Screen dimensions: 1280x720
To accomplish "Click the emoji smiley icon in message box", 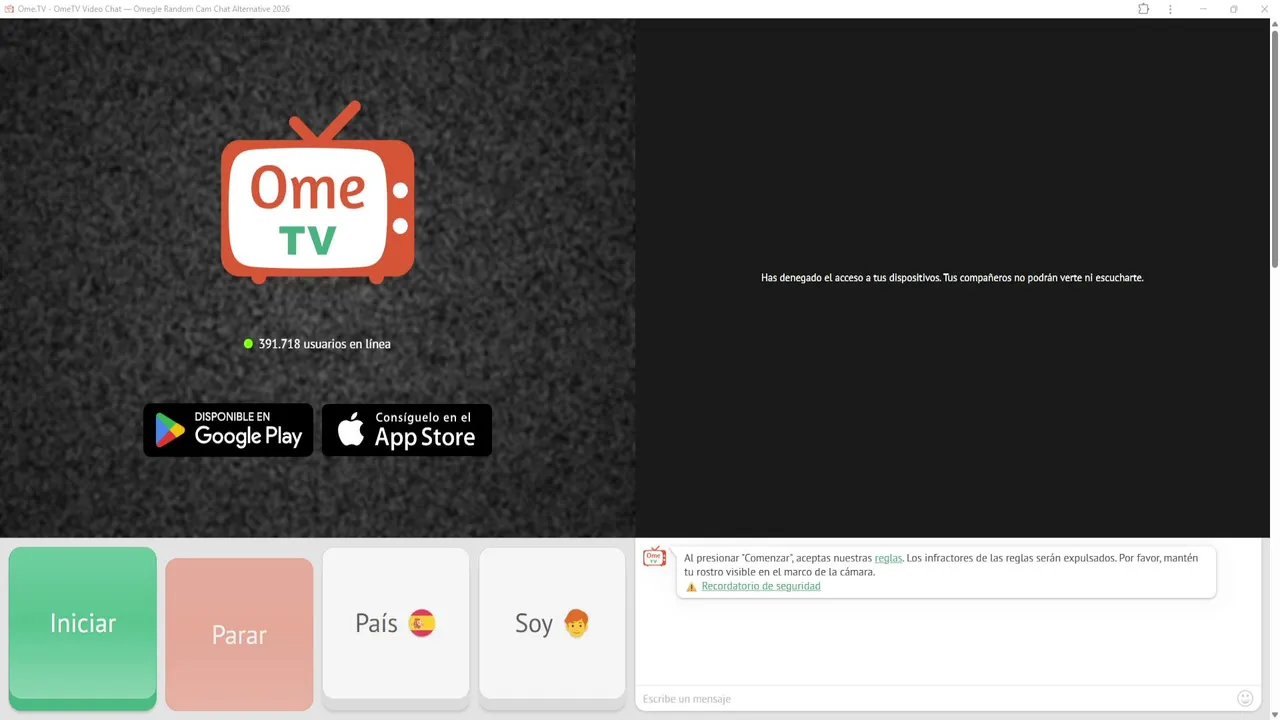I will point(1245,698).
